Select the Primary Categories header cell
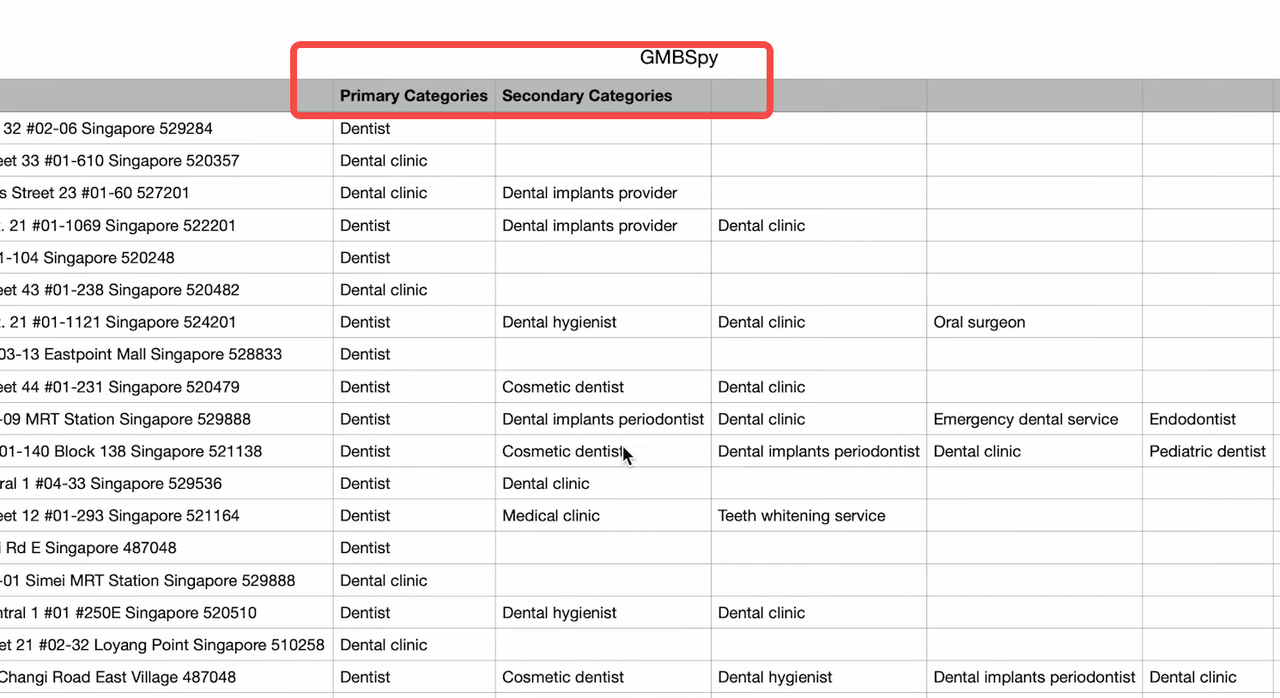Viewport: 1280px width, 698px height. (x=414, y=96)
